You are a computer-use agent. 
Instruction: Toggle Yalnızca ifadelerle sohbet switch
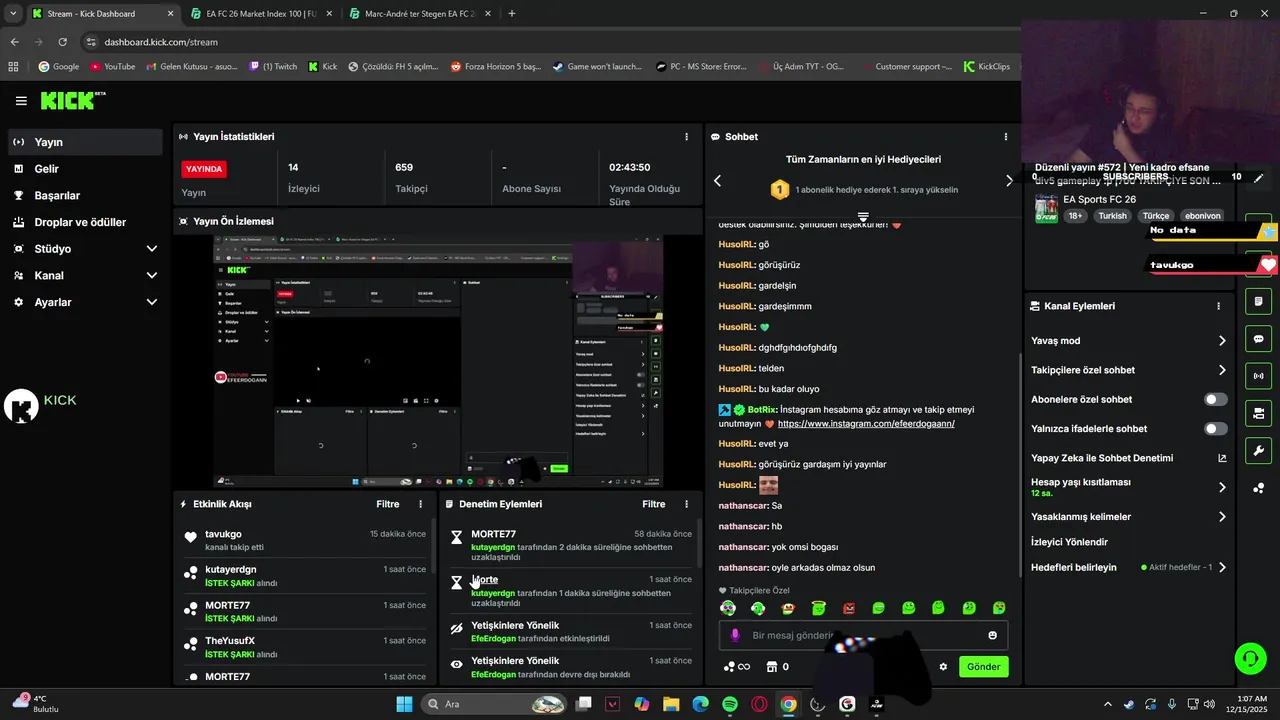(x=1215, y=429)
